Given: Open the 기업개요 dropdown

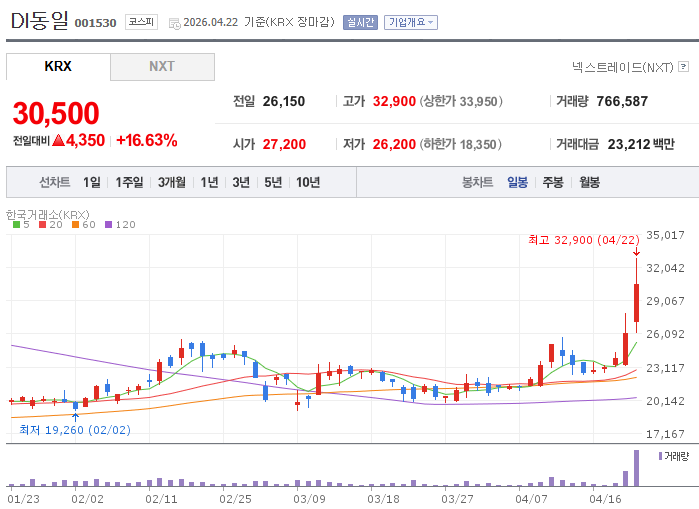Looking at the screenshot, I should click(x=411, y=22).
